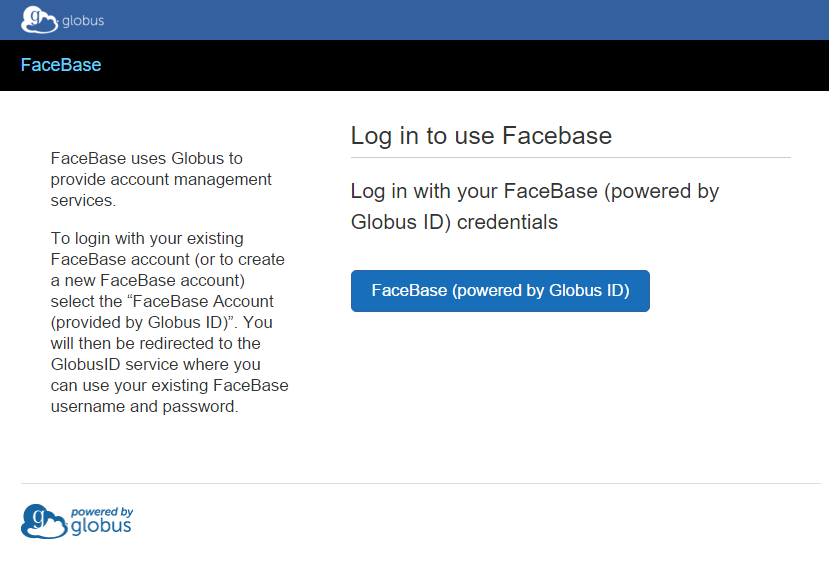Click the "To login with your existing" text line
This screenshot has height=571, width=829.
pyautogui.click(x=147, y=238)
